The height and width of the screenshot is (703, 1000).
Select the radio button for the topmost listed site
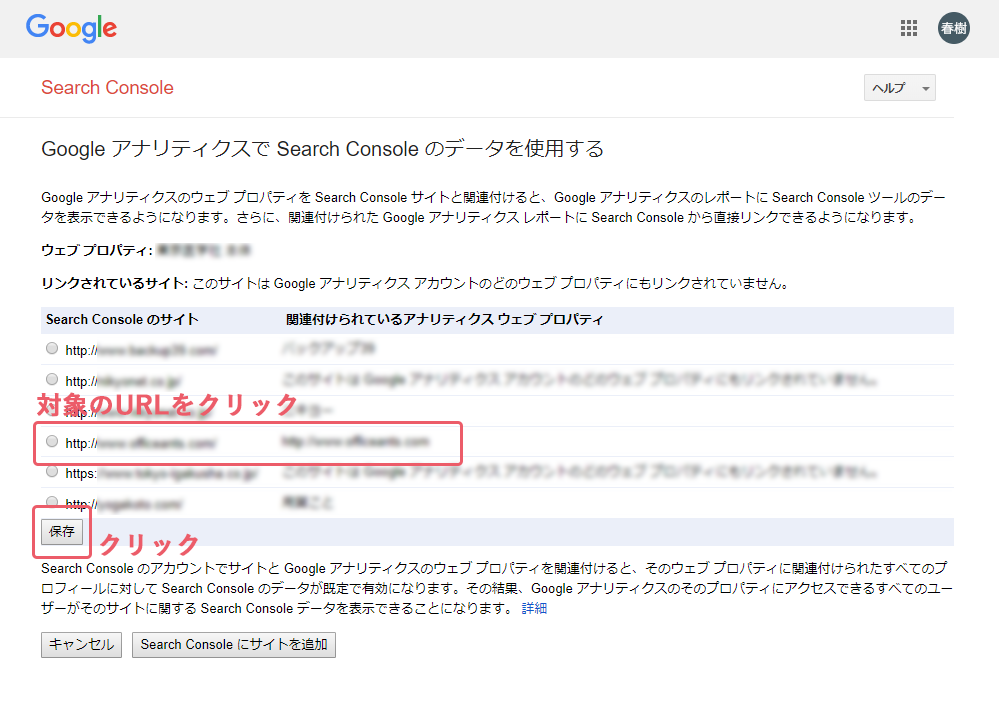(51, 348)
